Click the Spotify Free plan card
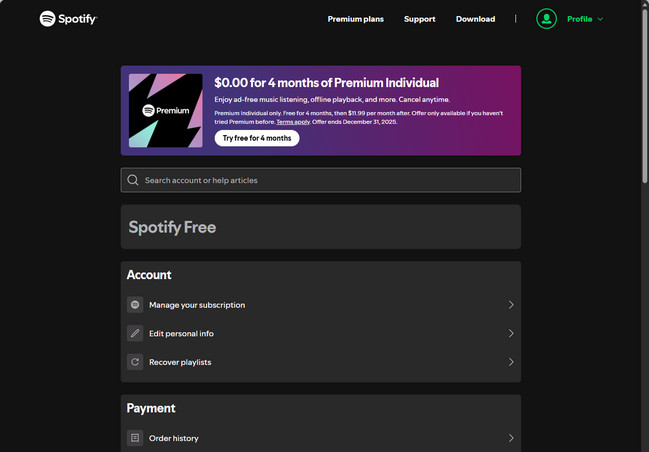This screenshot has width=649, height=452. 321,227
